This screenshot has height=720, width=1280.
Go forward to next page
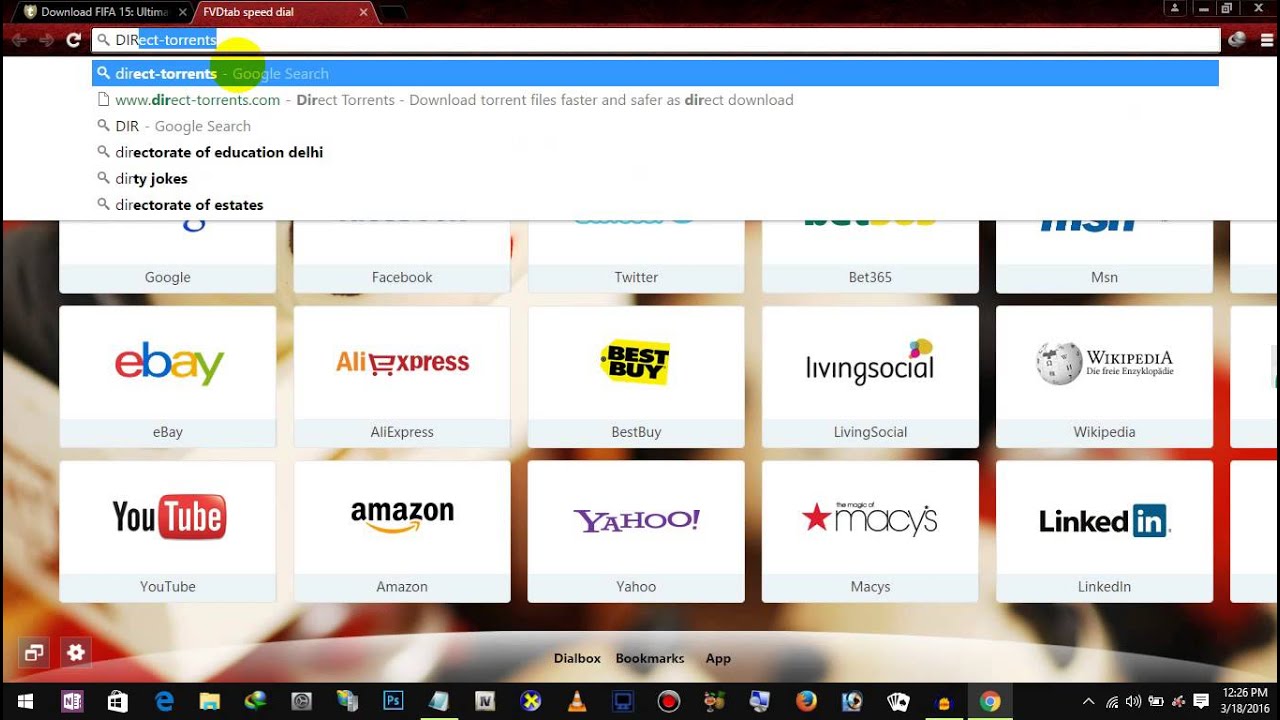click(46, 40)
